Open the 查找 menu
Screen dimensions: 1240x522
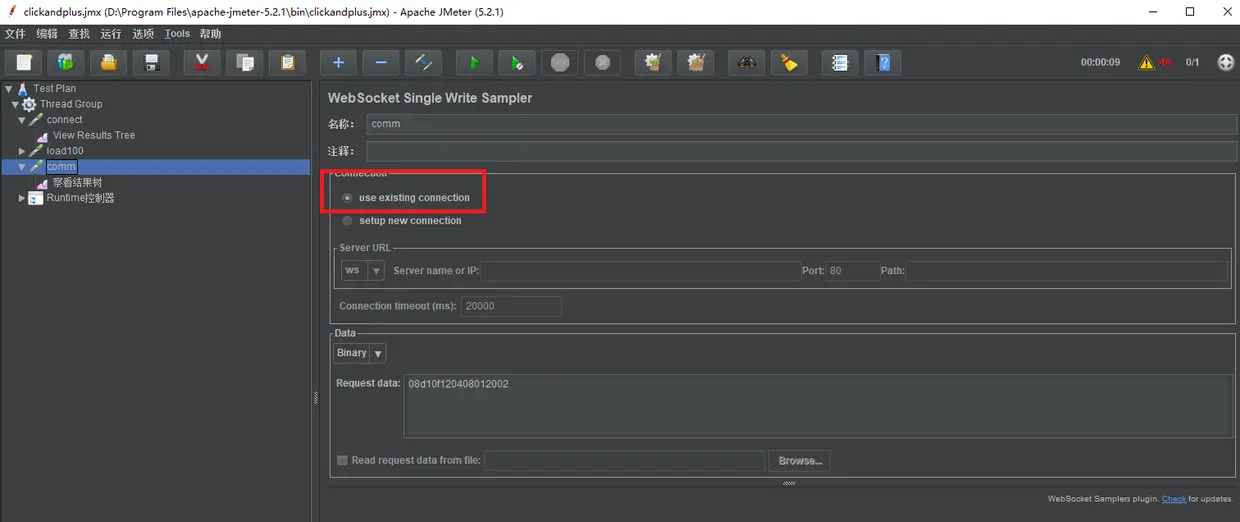pyautogui.click(x=79, y=34)
